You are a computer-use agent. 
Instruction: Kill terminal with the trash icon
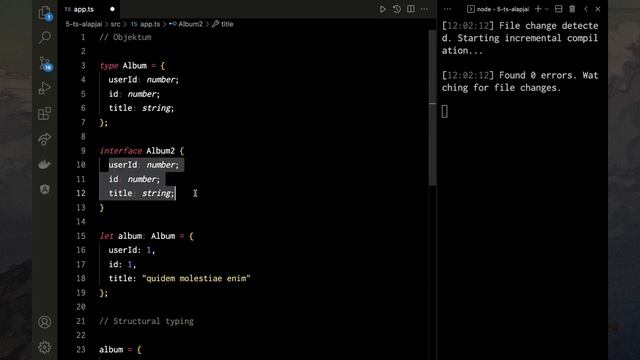point(572,9)
